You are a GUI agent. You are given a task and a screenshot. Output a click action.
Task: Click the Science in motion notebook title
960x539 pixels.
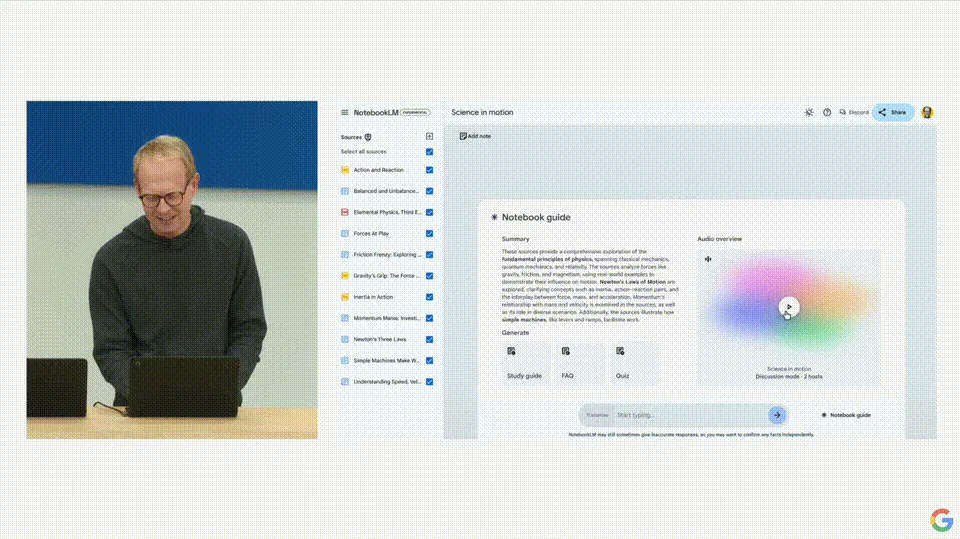[482, 113]
